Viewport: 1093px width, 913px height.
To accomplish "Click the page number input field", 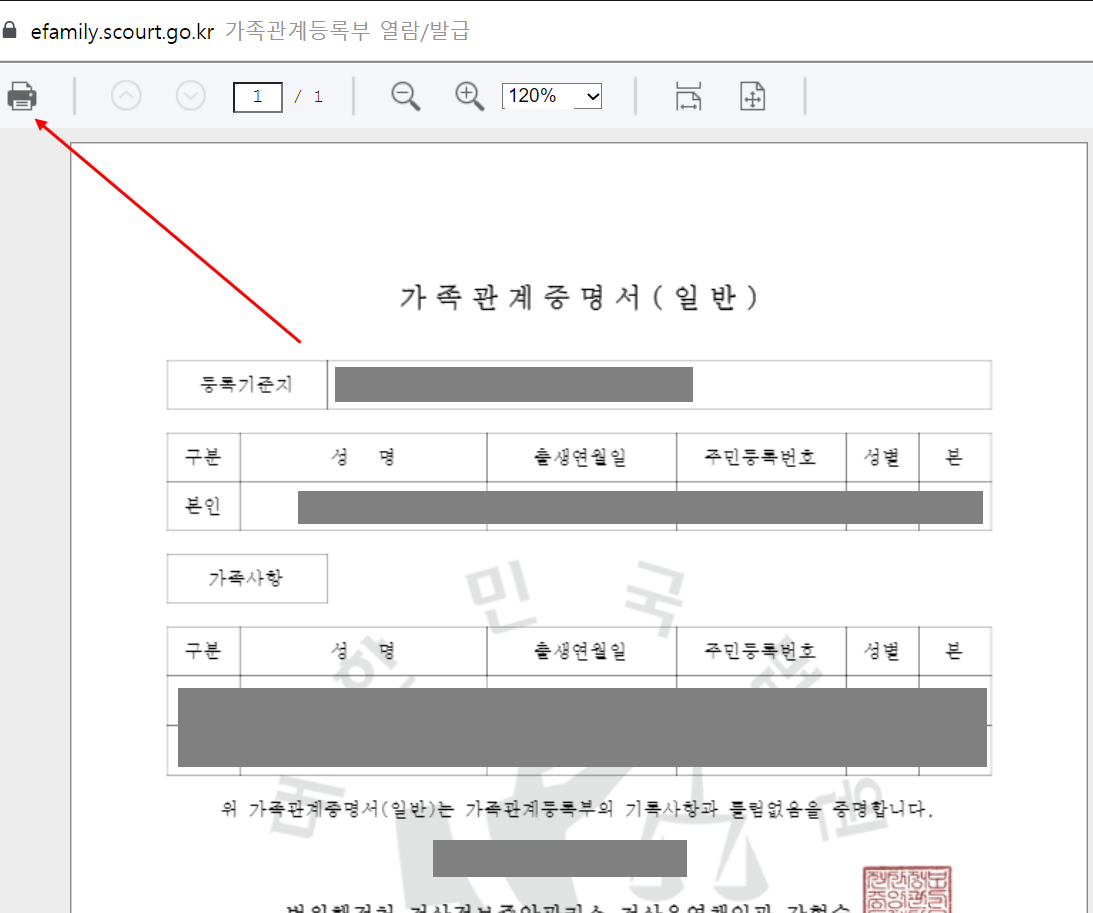I will [x=258, y=96].
